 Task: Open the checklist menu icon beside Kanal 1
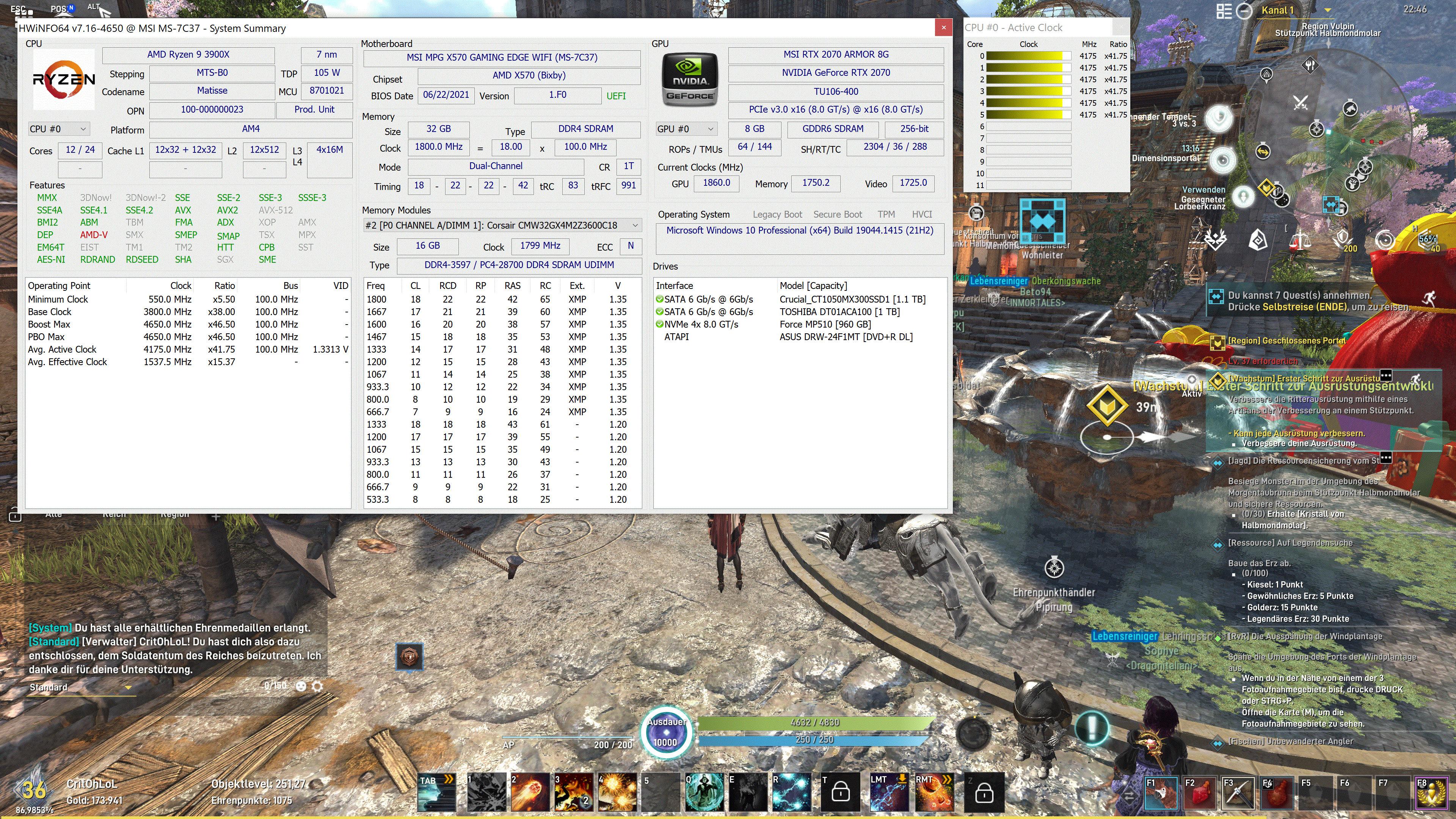pyautogui.click(x=1224, y=11)
